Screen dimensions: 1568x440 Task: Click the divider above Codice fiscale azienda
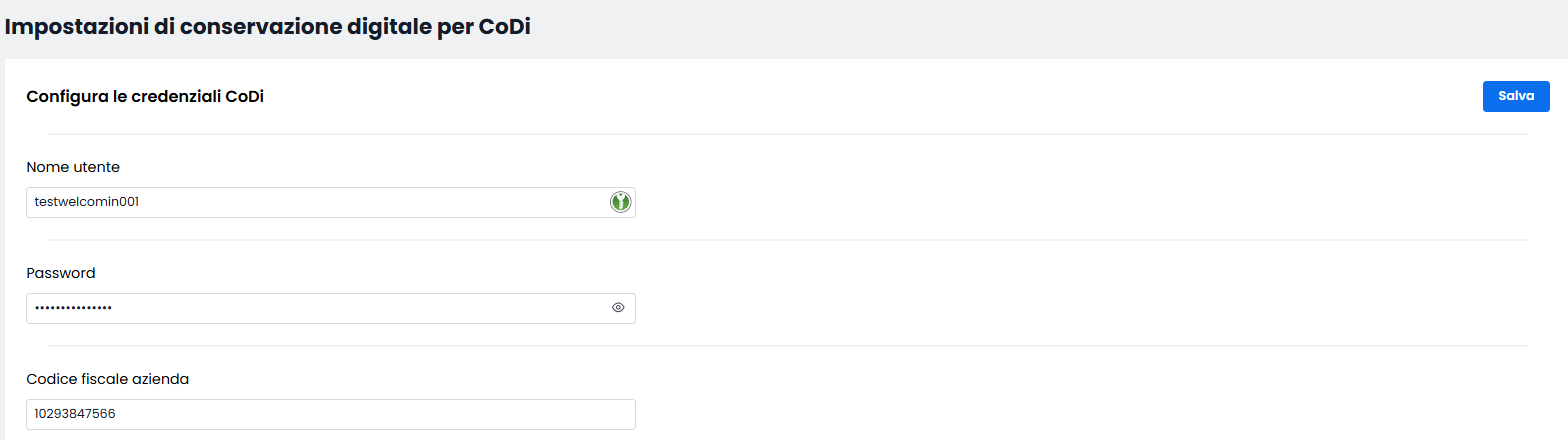click(788, 346)
